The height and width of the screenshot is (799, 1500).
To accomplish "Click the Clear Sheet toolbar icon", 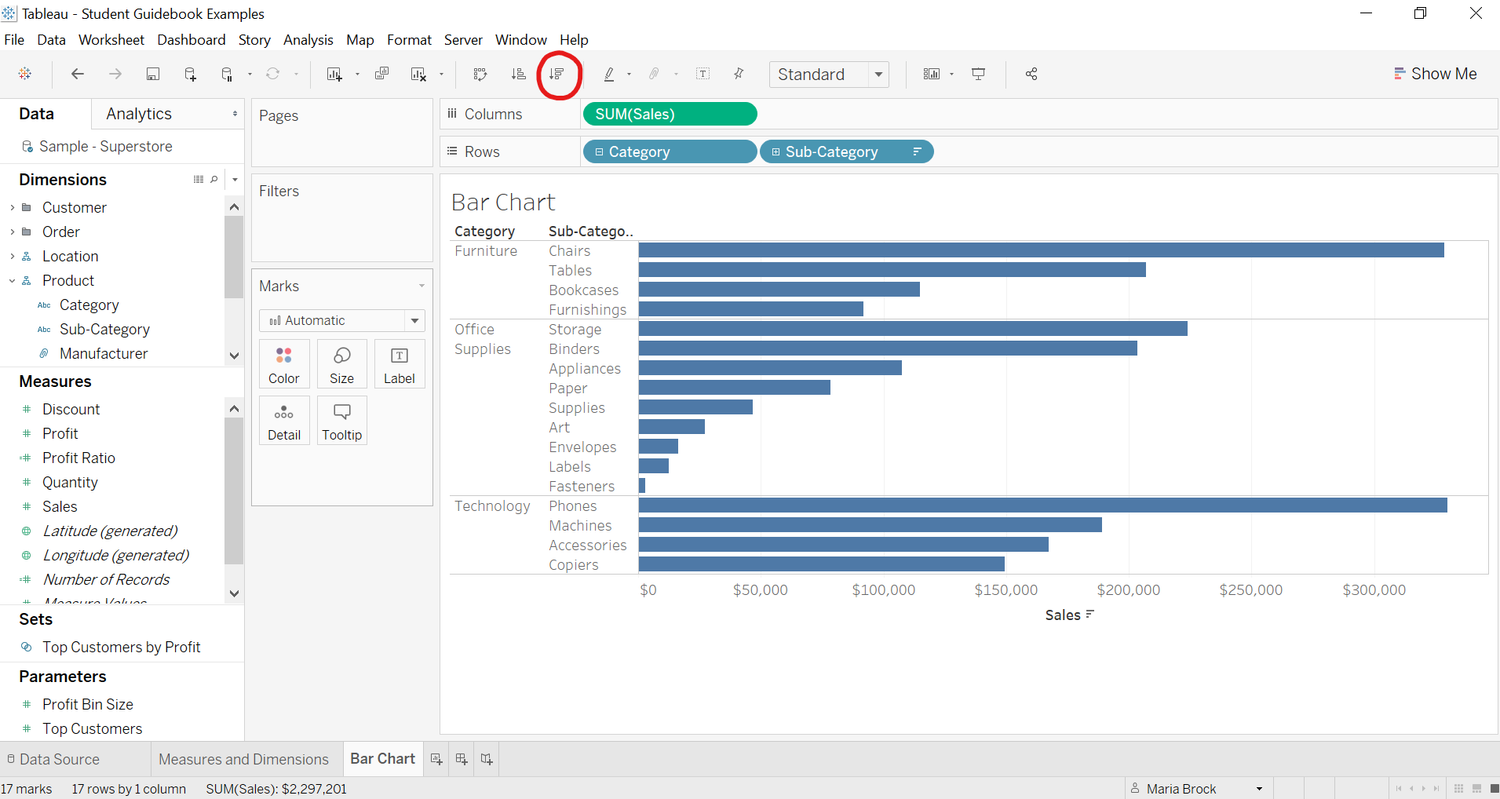I will pyautogui.click(x=417, y=73).
